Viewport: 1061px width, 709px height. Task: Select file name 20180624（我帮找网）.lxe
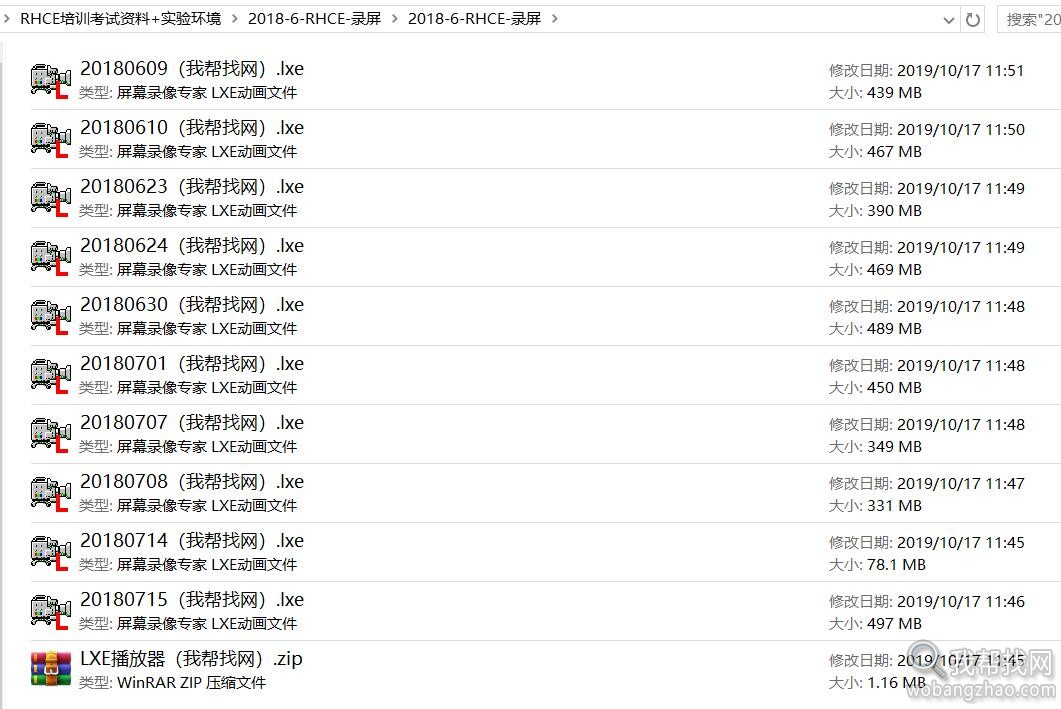pos(192,246)
